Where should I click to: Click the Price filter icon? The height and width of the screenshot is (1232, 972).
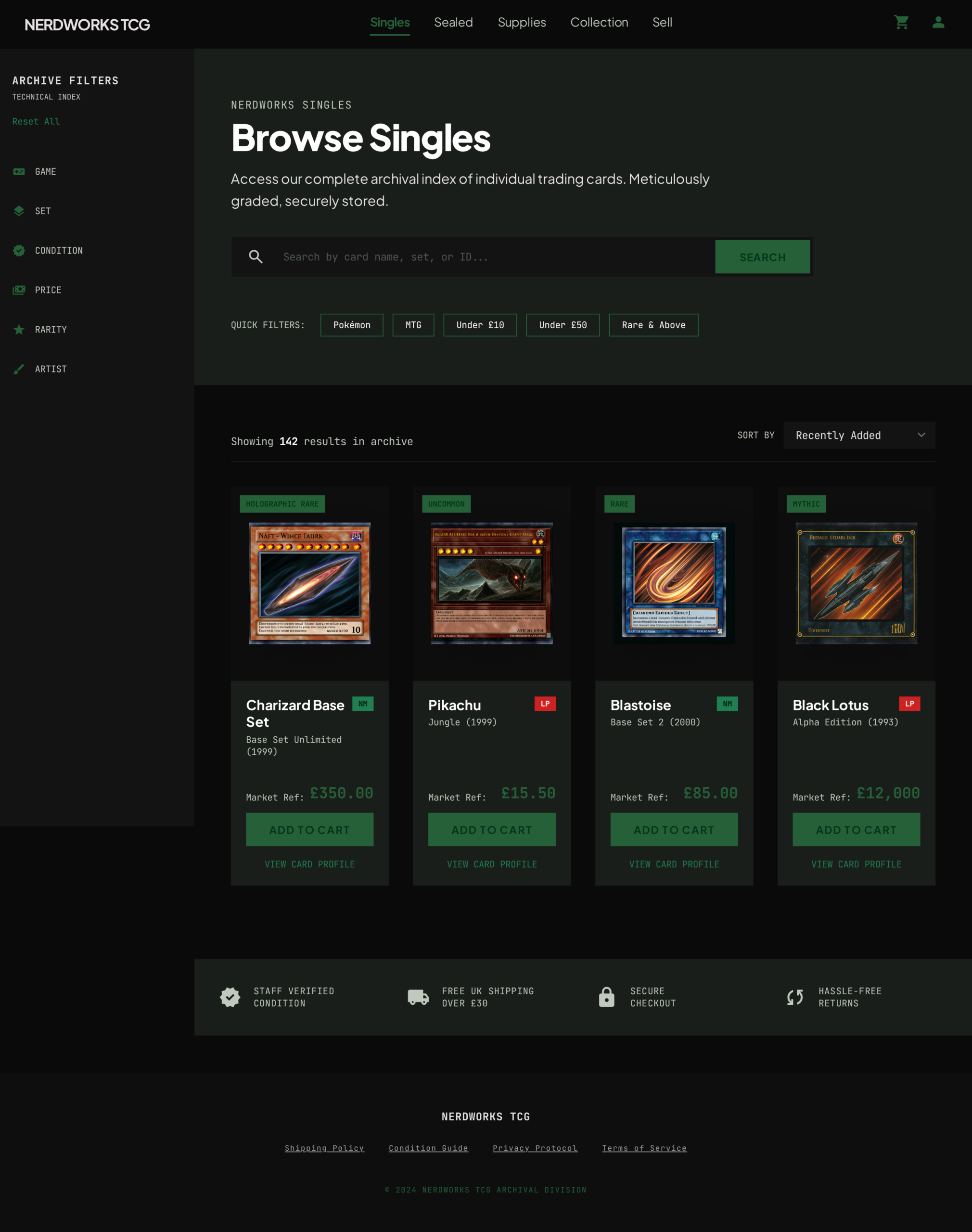[19, 290]
